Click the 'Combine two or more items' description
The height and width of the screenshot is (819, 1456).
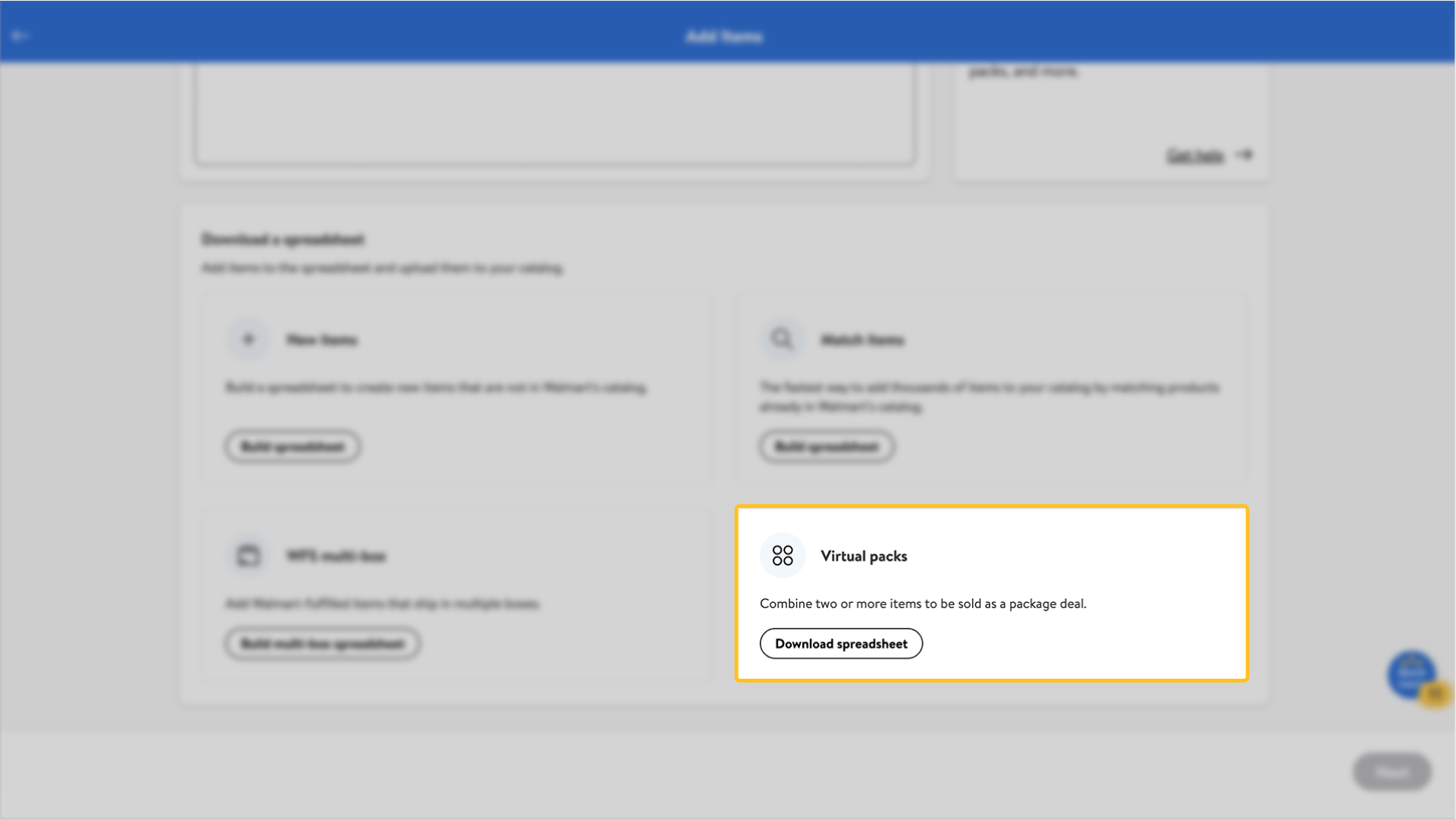pos(923,604)
